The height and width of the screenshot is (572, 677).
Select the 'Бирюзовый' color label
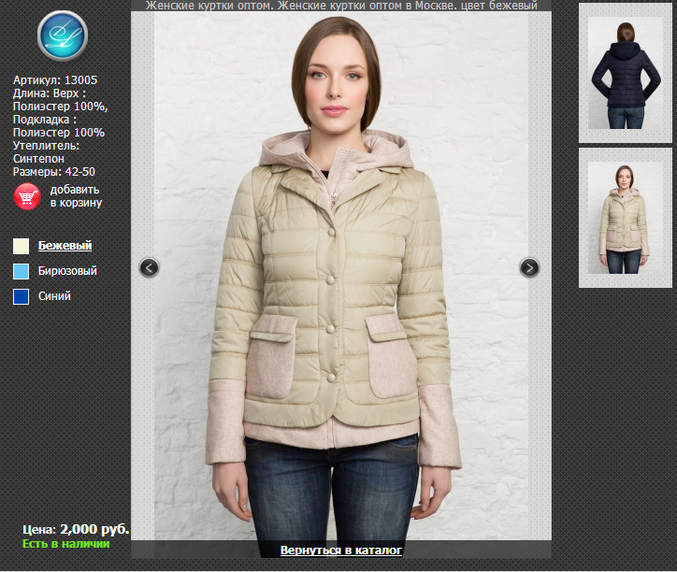(68, 271)
